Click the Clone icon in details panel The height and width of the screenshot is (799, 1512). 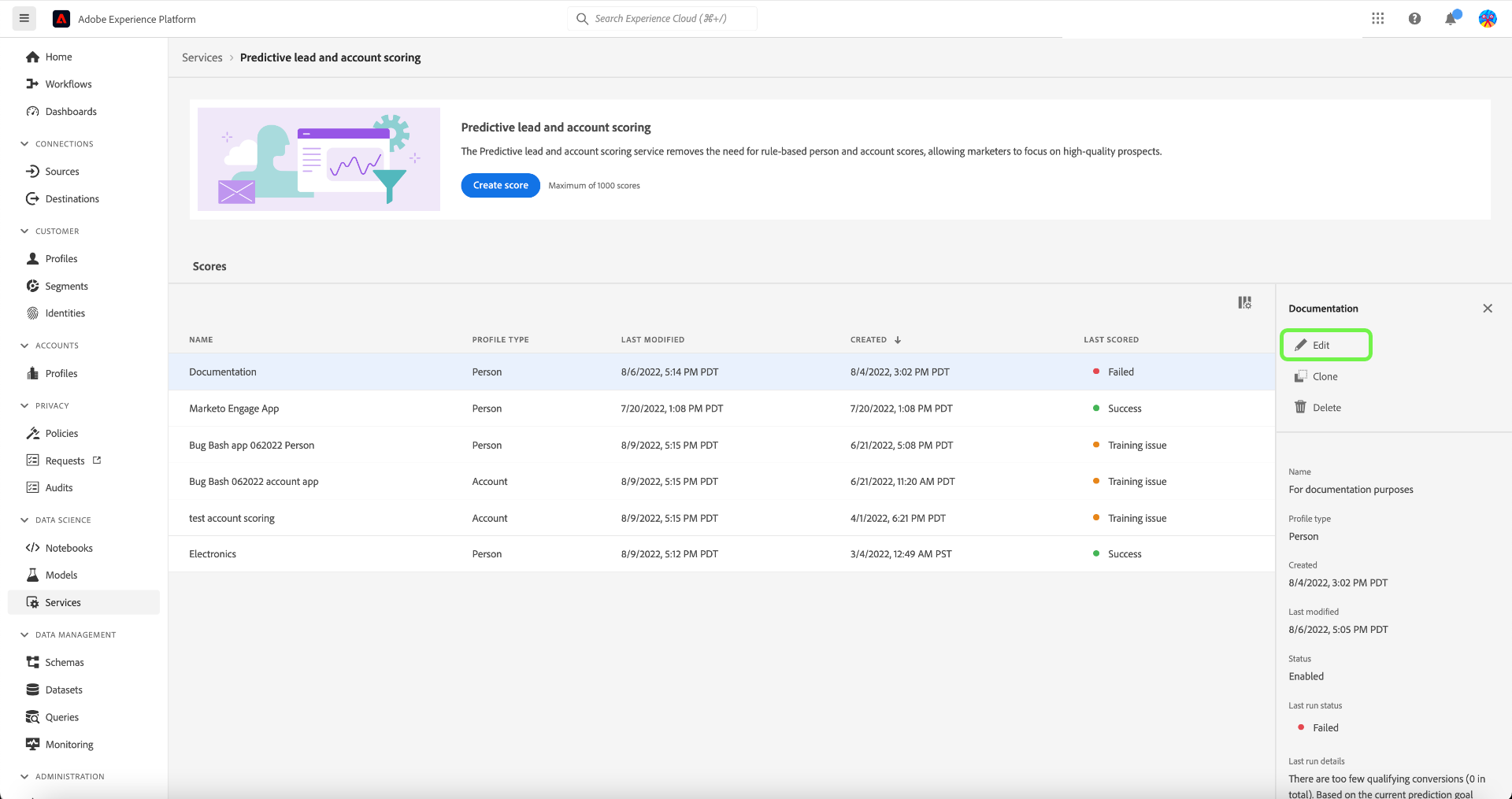pyautogui.click(x=1300, y=377)
